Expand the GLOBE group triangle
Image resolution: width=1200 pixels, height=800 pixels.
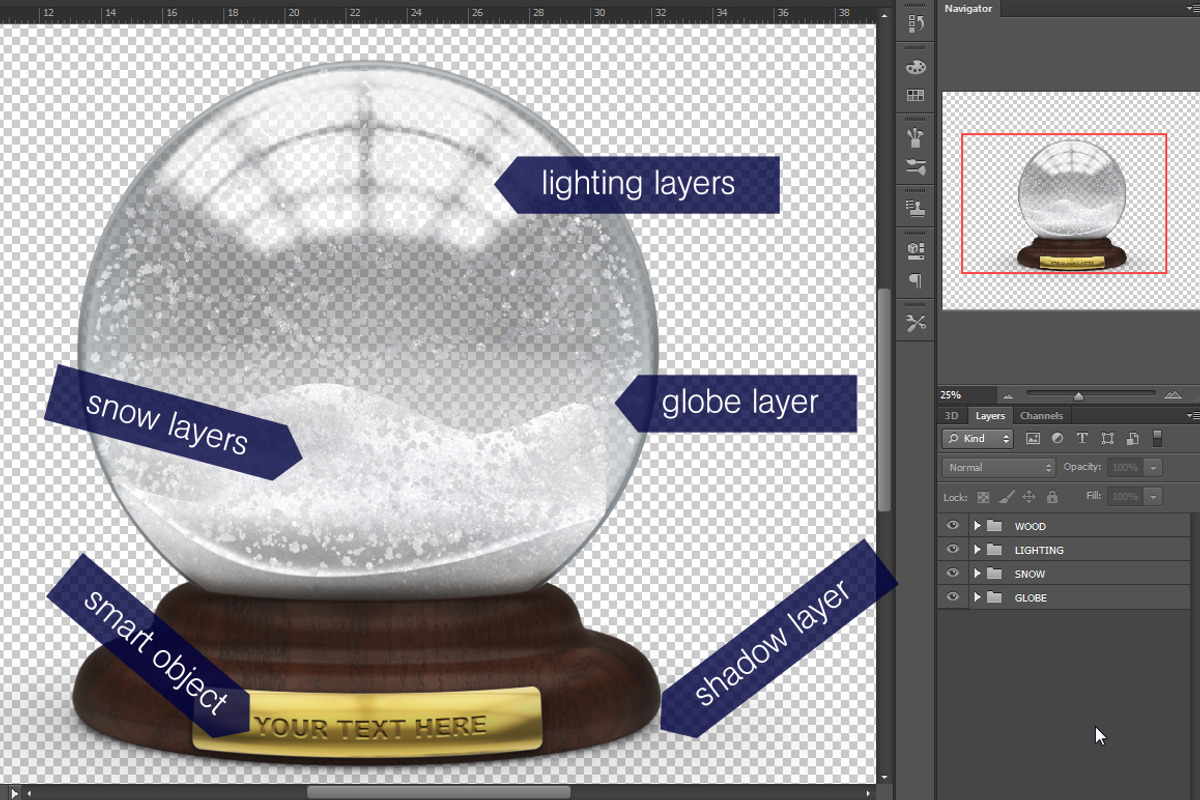[x=977, y=597]
